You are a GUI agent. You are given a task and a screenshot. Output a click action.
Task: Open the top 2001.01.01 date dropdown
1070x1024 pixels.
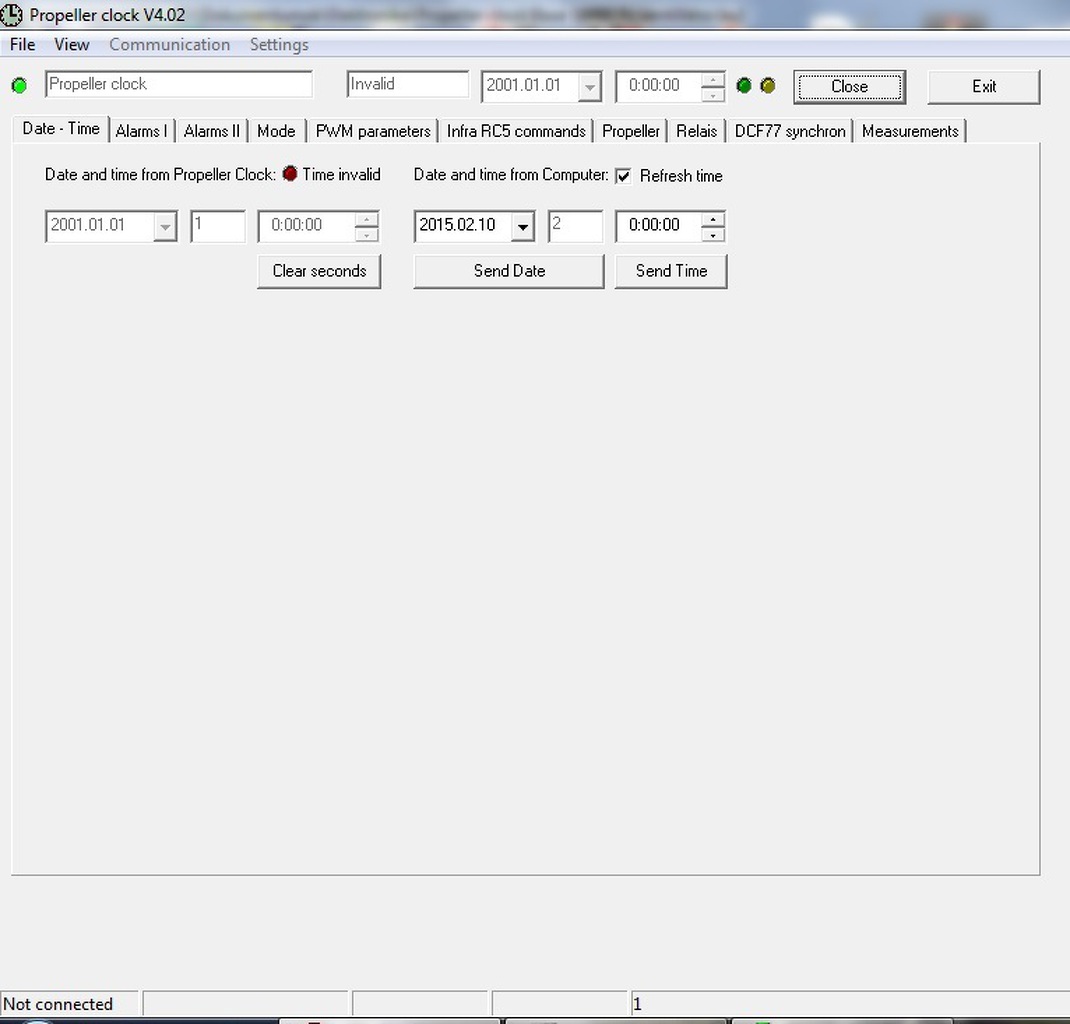click(x=590, y=87)
